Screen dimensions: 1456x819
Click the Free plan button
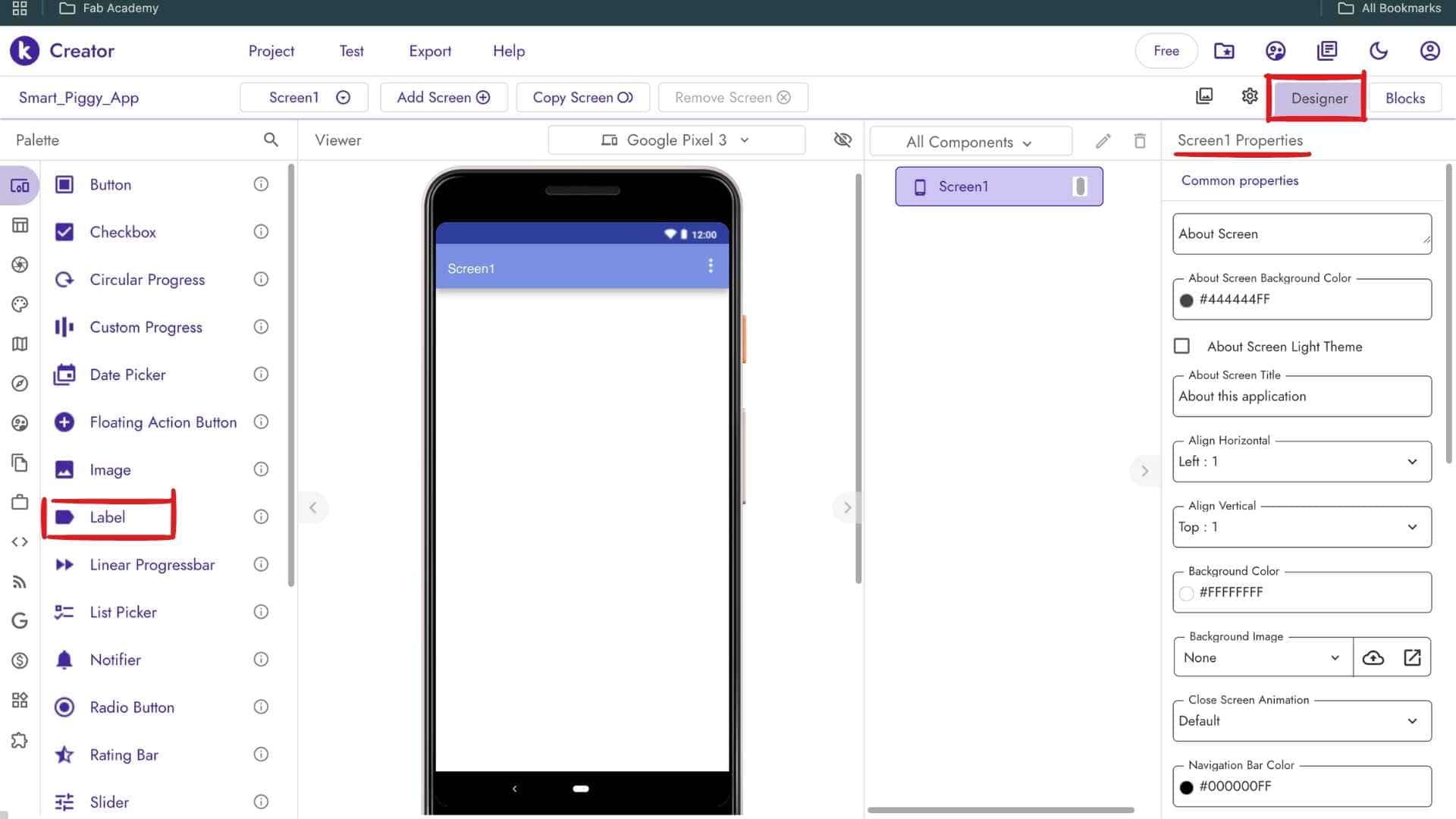click(x=1166, y=51)
